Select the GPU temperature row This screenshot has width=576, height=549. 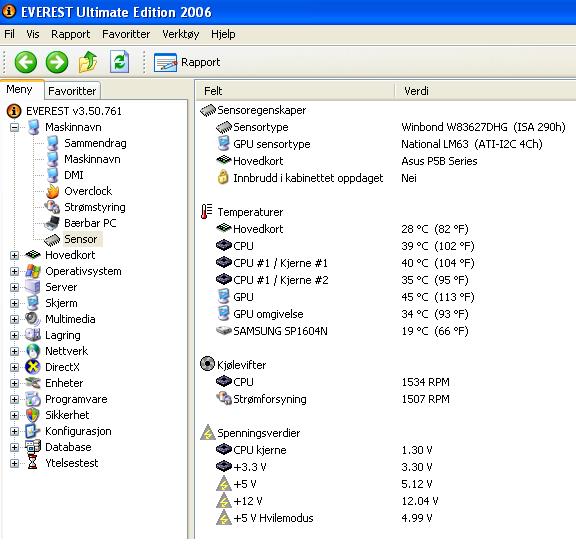pyautogui.click(x=386, y=297)
